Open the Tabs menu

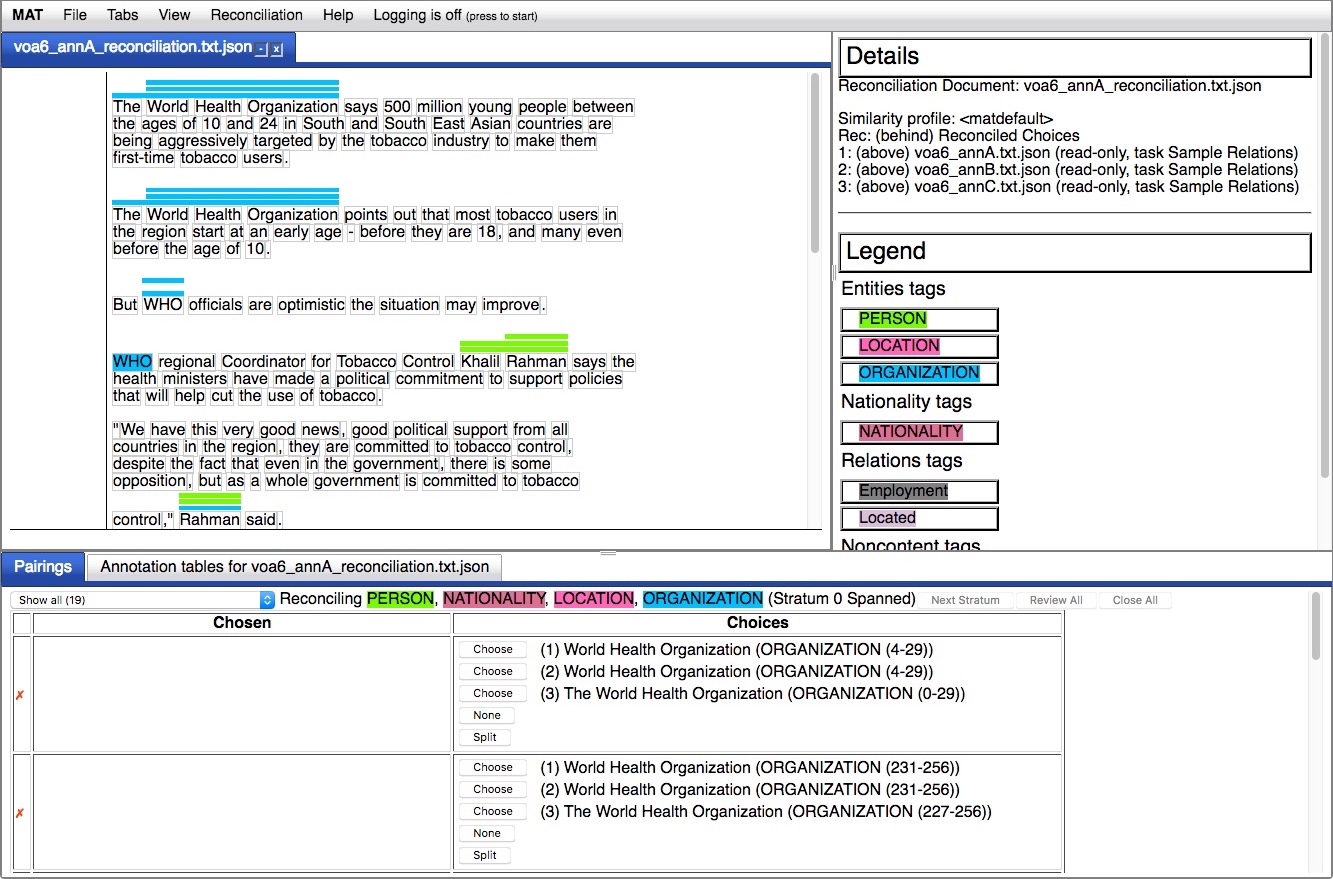click(x=123, y=15)
